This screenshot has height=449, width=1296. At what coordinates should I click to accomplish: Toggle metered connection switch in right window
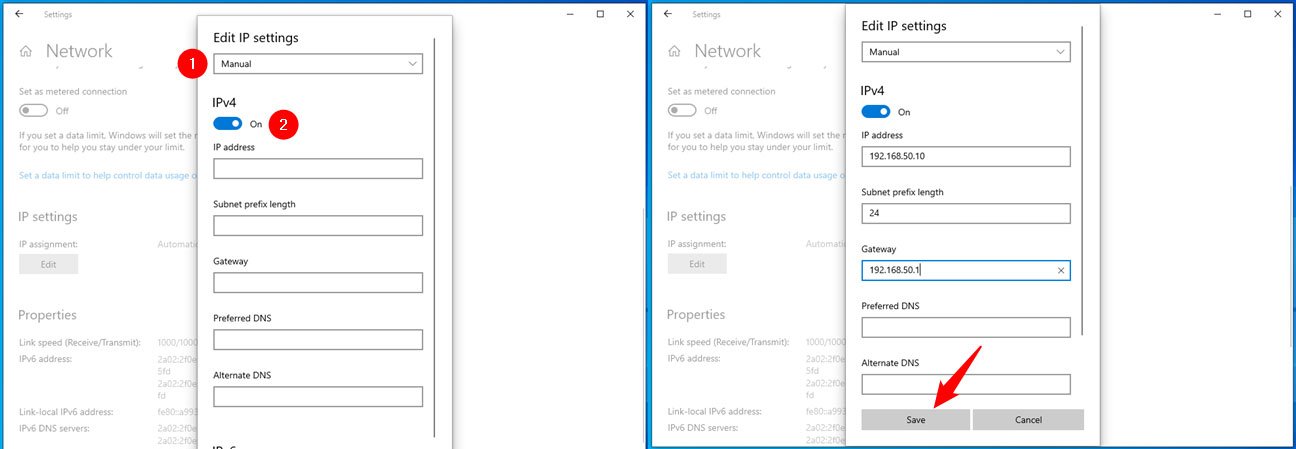682,110
